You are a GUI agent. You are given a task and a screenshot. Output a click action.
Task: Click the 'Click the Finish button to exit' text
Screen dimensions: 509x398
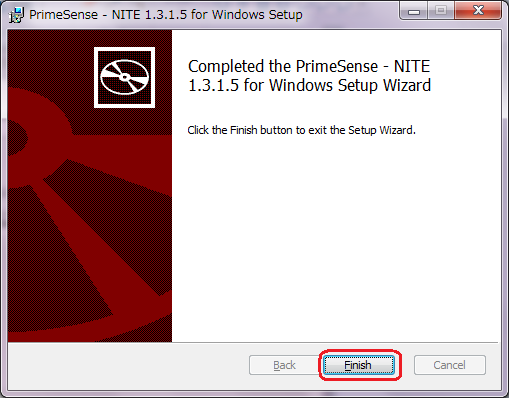coord(301,130)
